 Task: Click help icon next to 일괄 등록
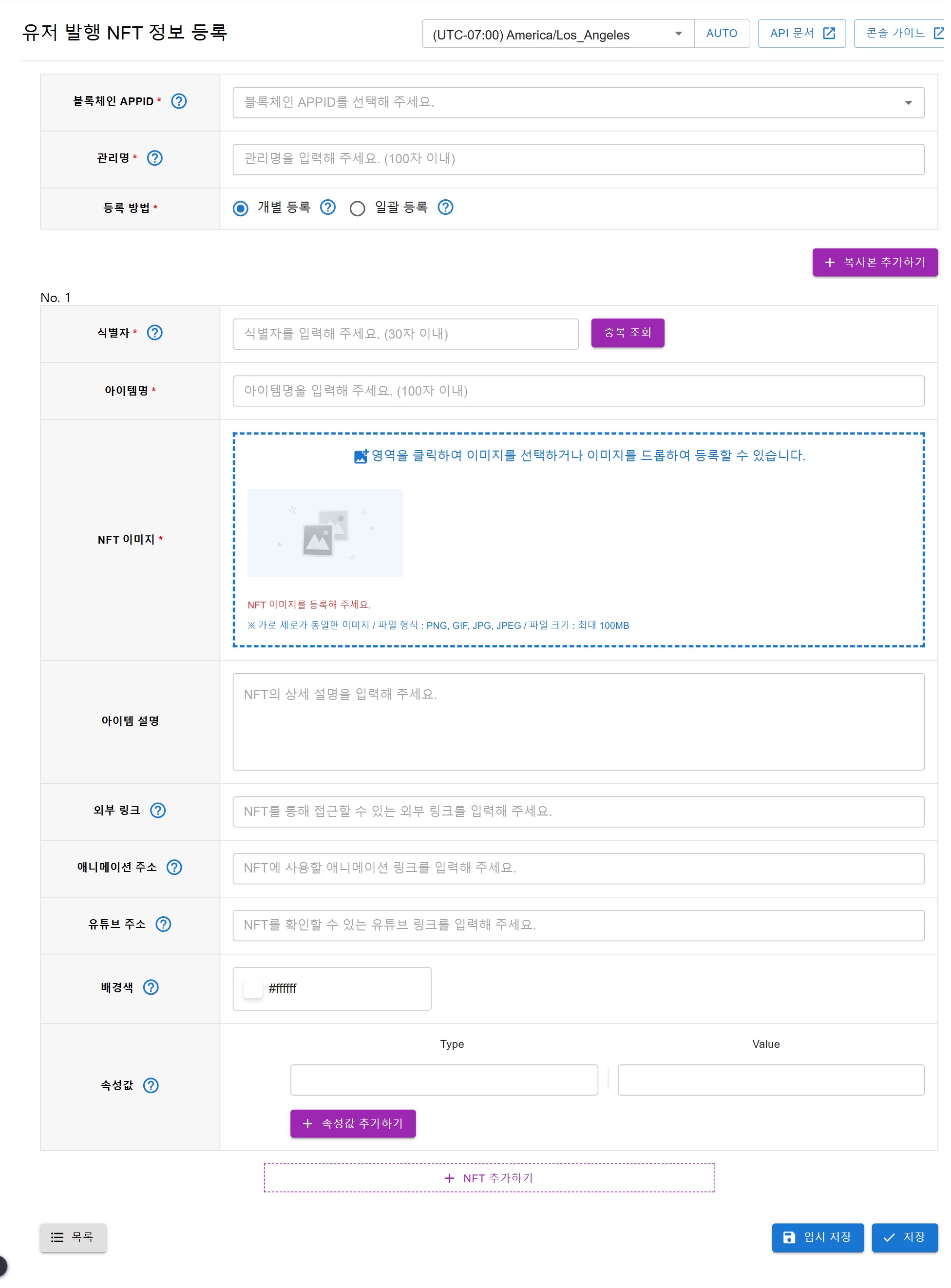pos(446,207)
